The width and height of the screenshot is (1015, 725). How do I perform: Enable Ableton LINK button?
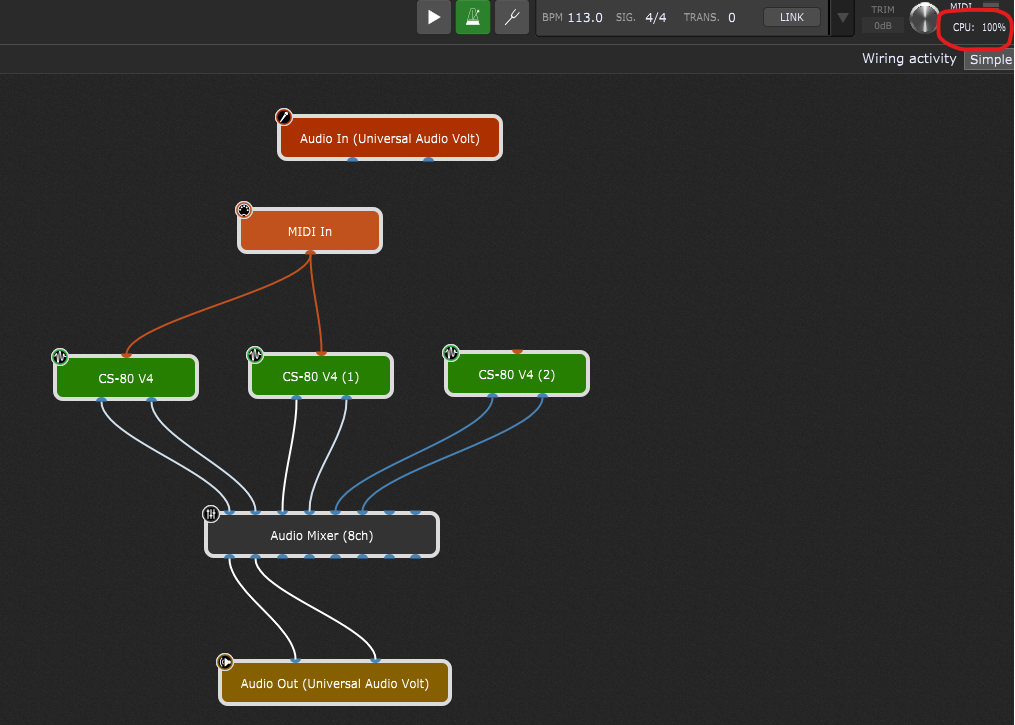792,17
